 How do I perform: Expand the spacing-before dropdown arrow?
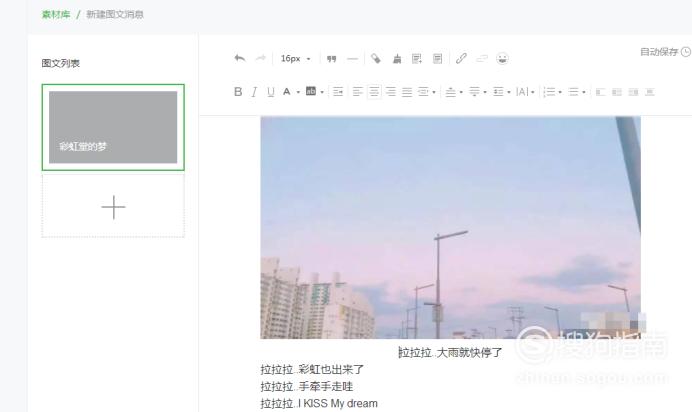click(x=461, y=92)
